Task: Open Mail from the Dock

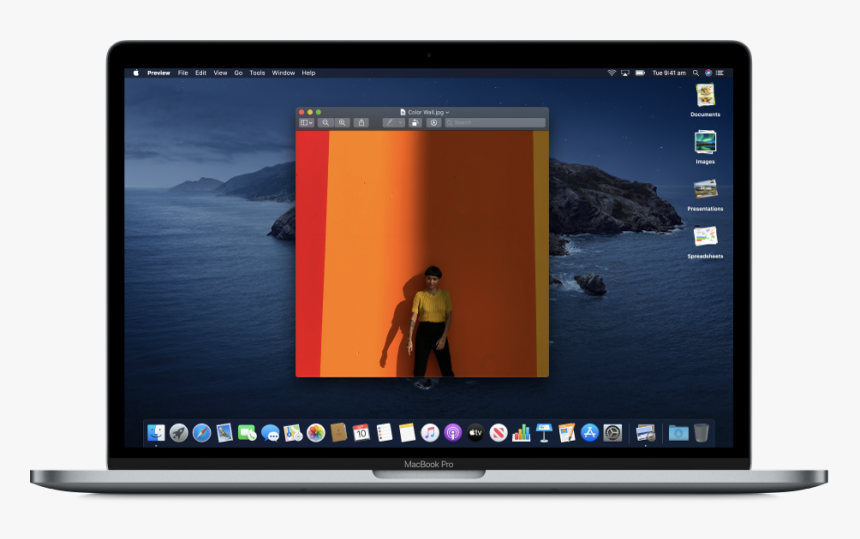Action: [x=224, y=433]
